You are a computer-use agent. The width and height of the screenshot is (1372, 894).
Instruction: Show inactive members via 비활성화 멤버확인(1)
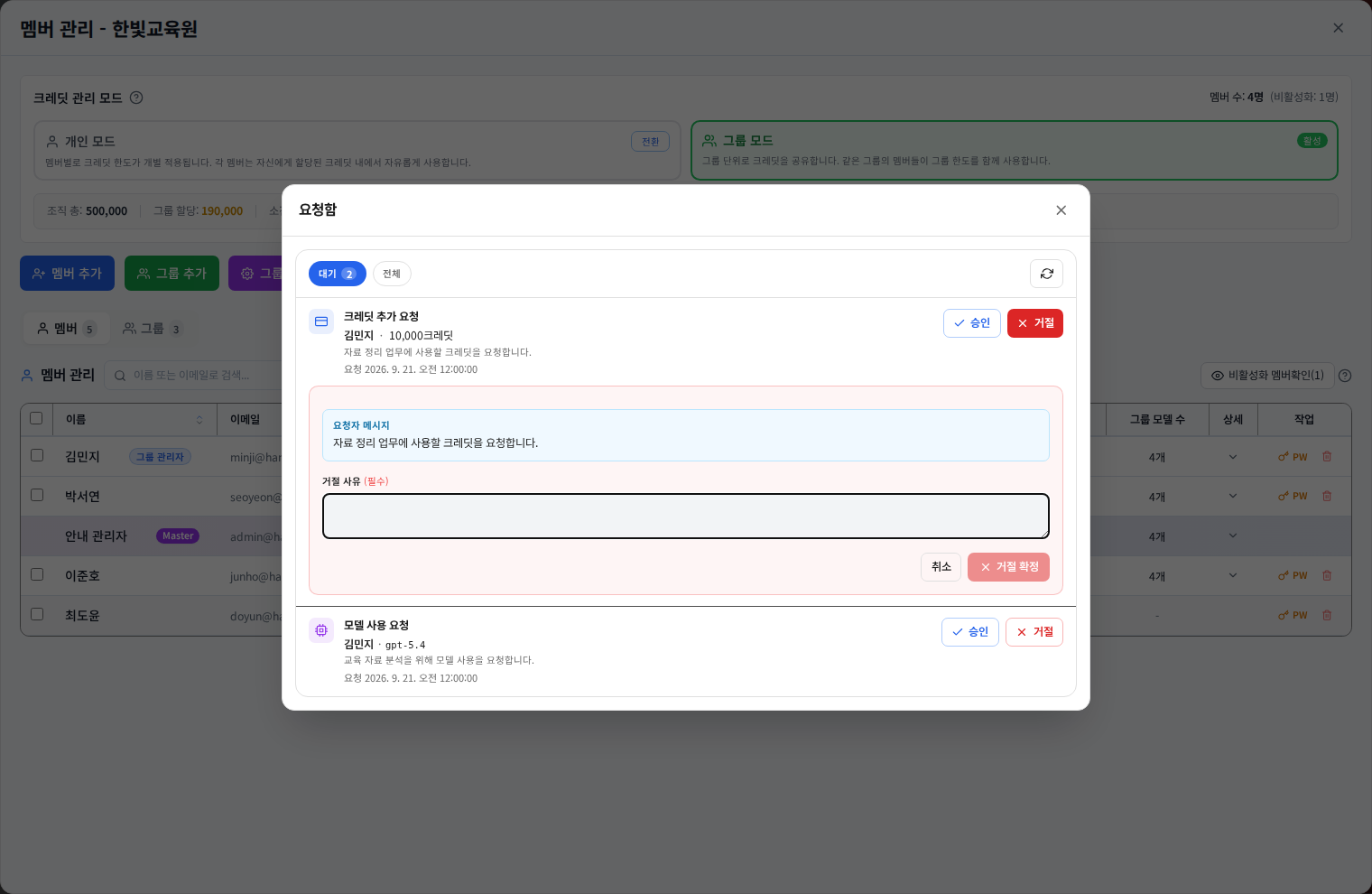pyautogui.click(x=1266, y=376)
